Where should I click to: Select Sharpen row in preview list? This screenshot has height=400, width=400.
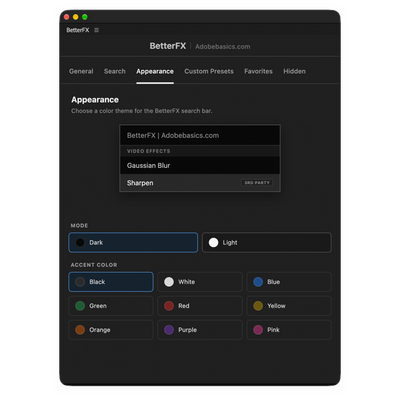pyautogui.click(x=200, y=183)
